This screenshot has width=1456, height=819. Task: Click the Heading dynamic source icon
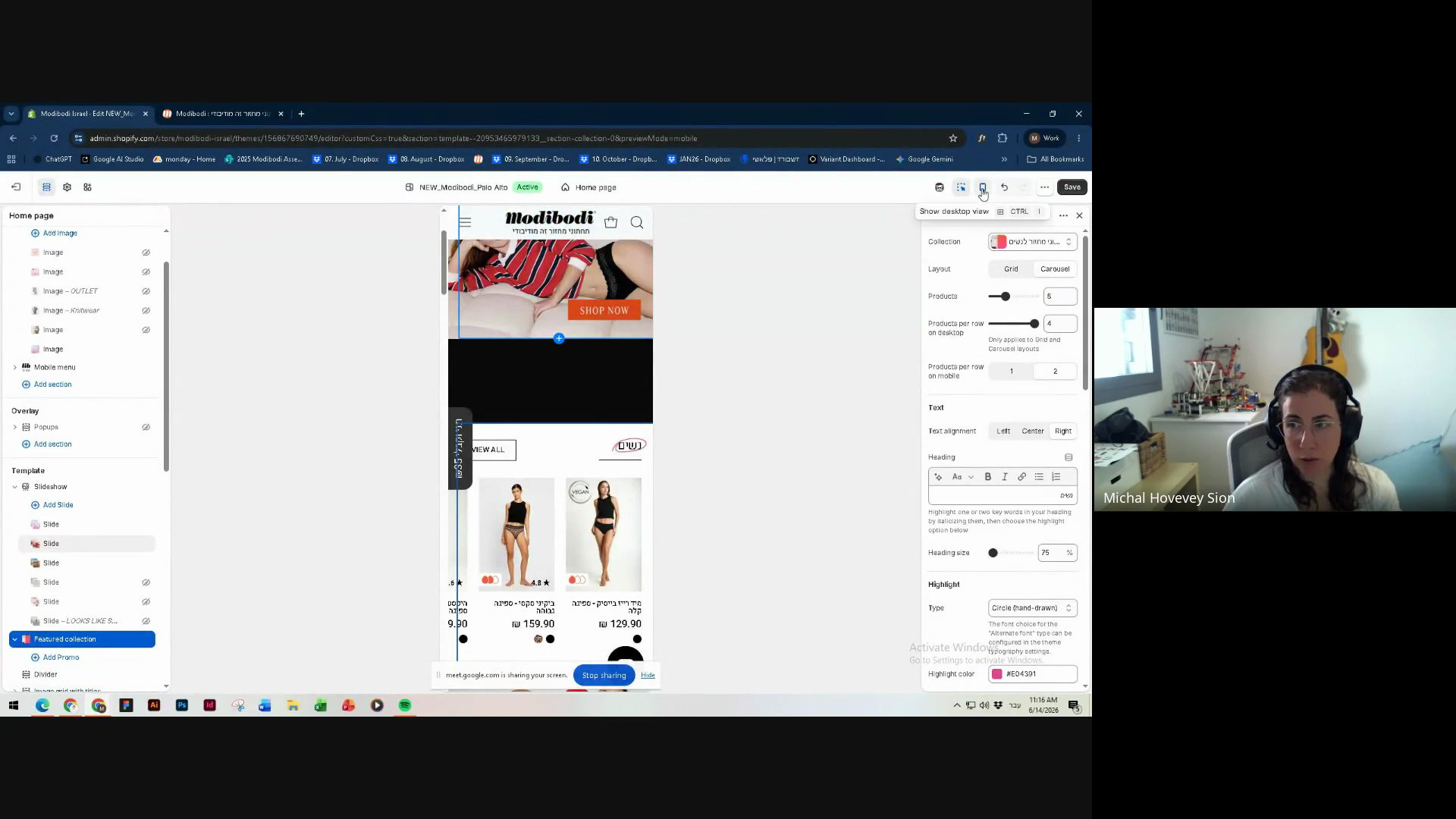click(1068, 457)
